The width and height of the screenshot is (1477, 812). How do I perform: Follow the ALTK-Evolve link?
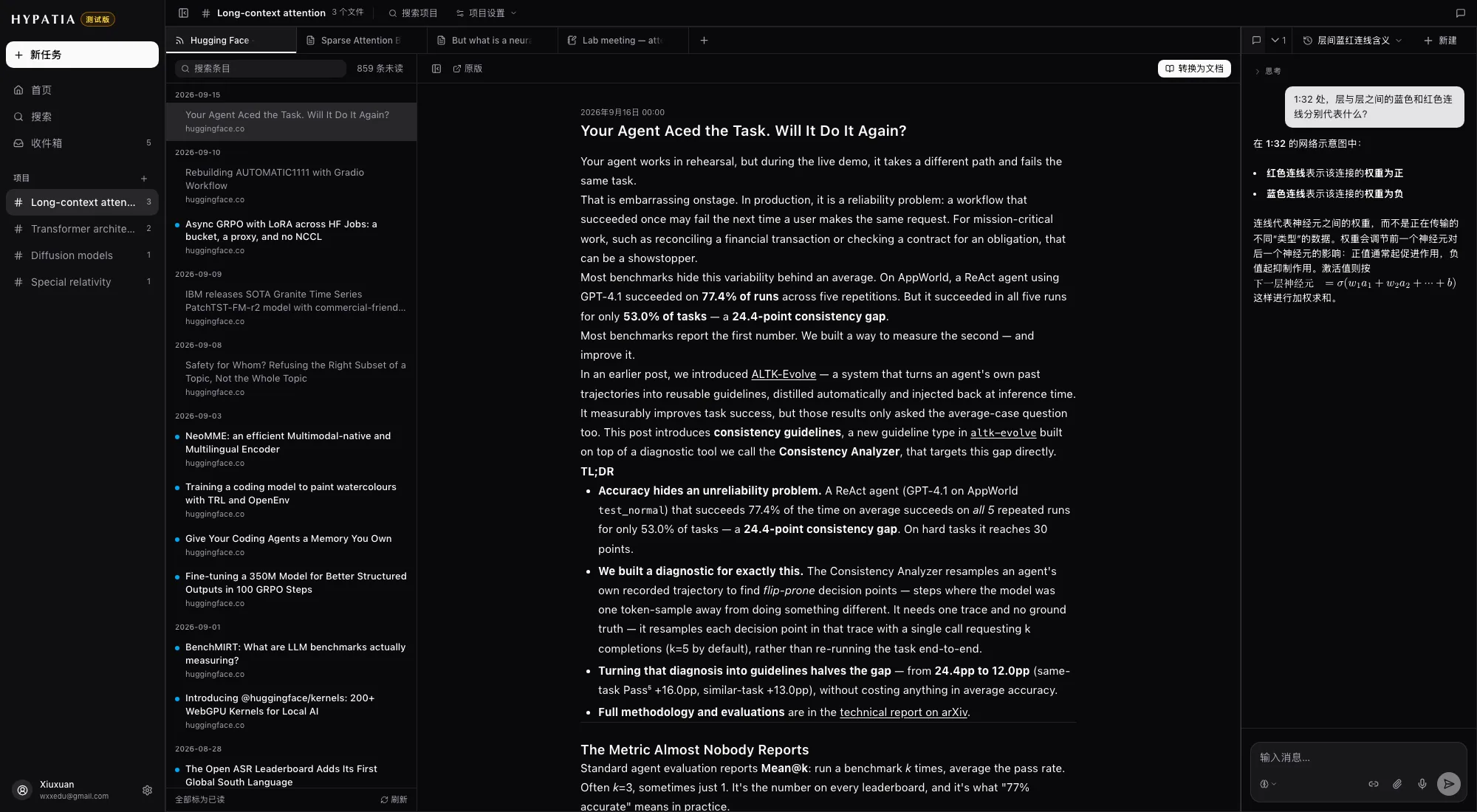click(784, 374)
